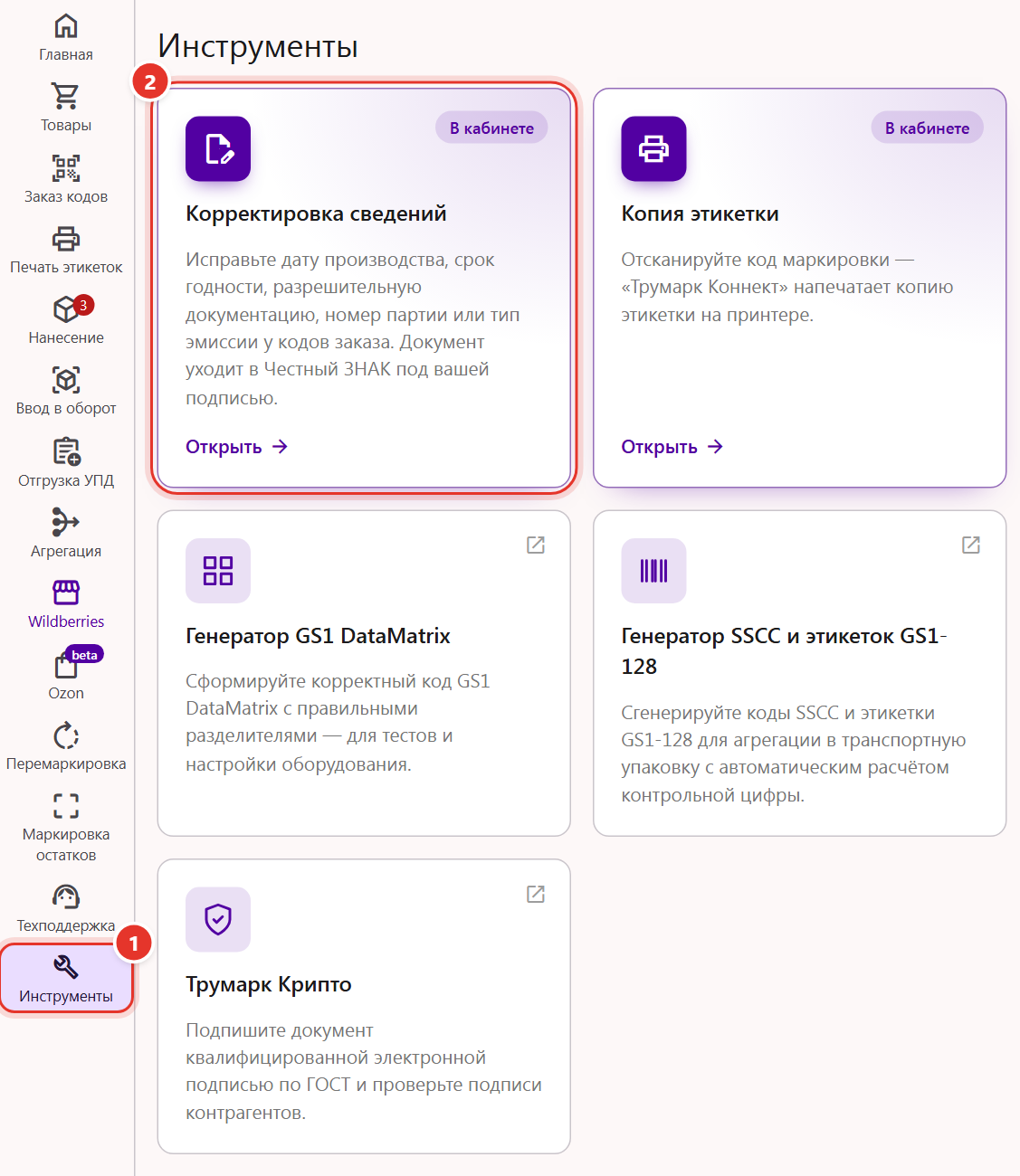Image resolution: width=1020 pixels, height=1176 pixels.
Task: Open the Техподдержка headset icon
Action: click(x=66, y=896)
